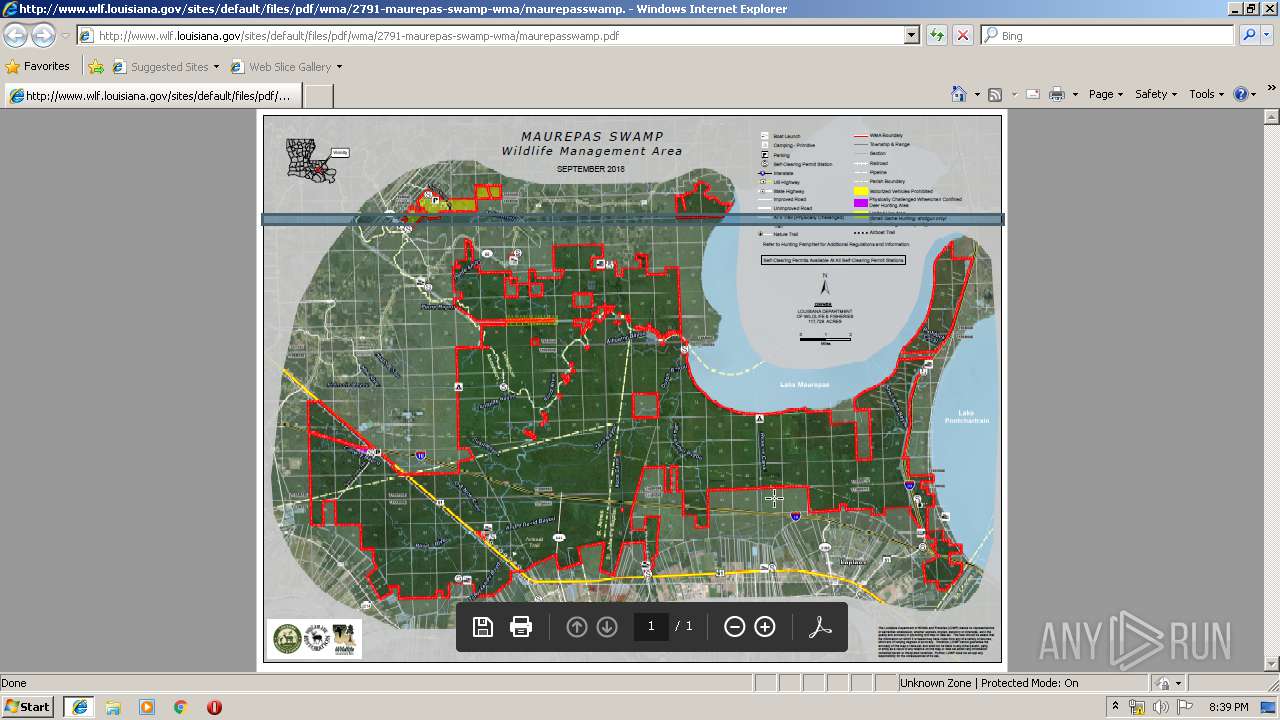Open the search provider dropdown arrow
1280x720 pixels.
coord(1268,36)
